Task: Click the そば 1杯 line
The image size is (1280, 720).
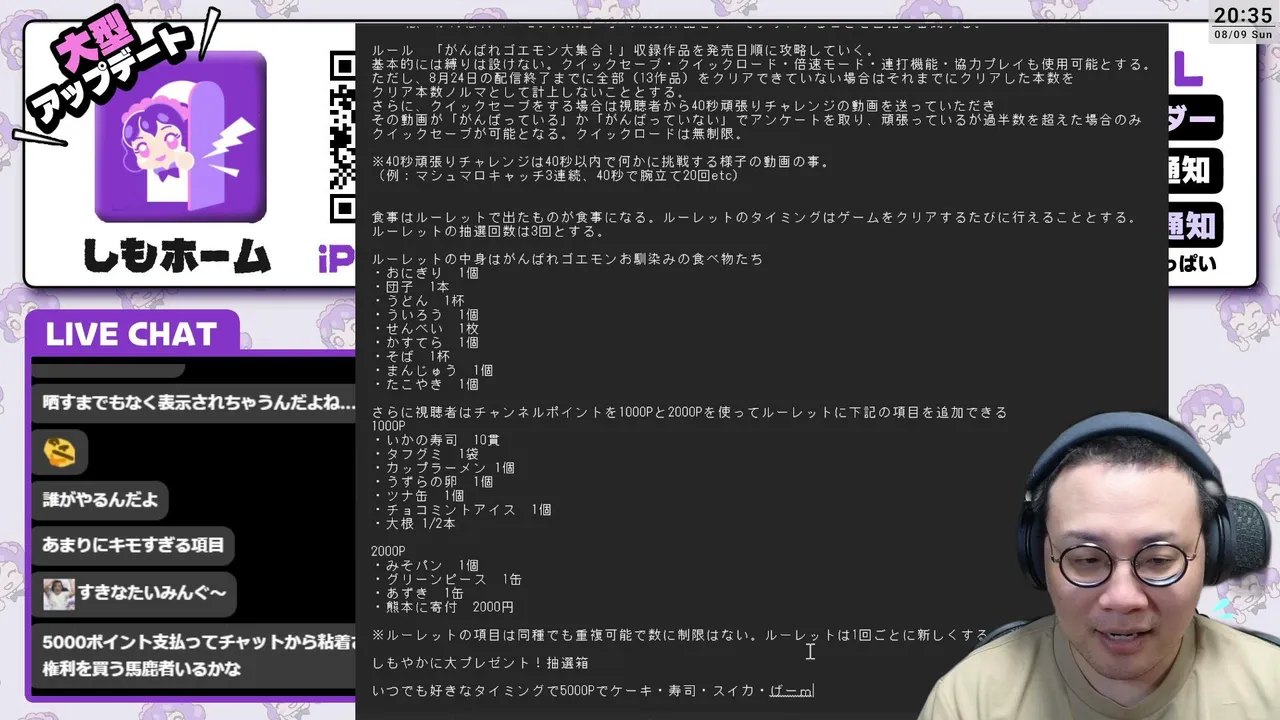Action: tap(410, 358)
